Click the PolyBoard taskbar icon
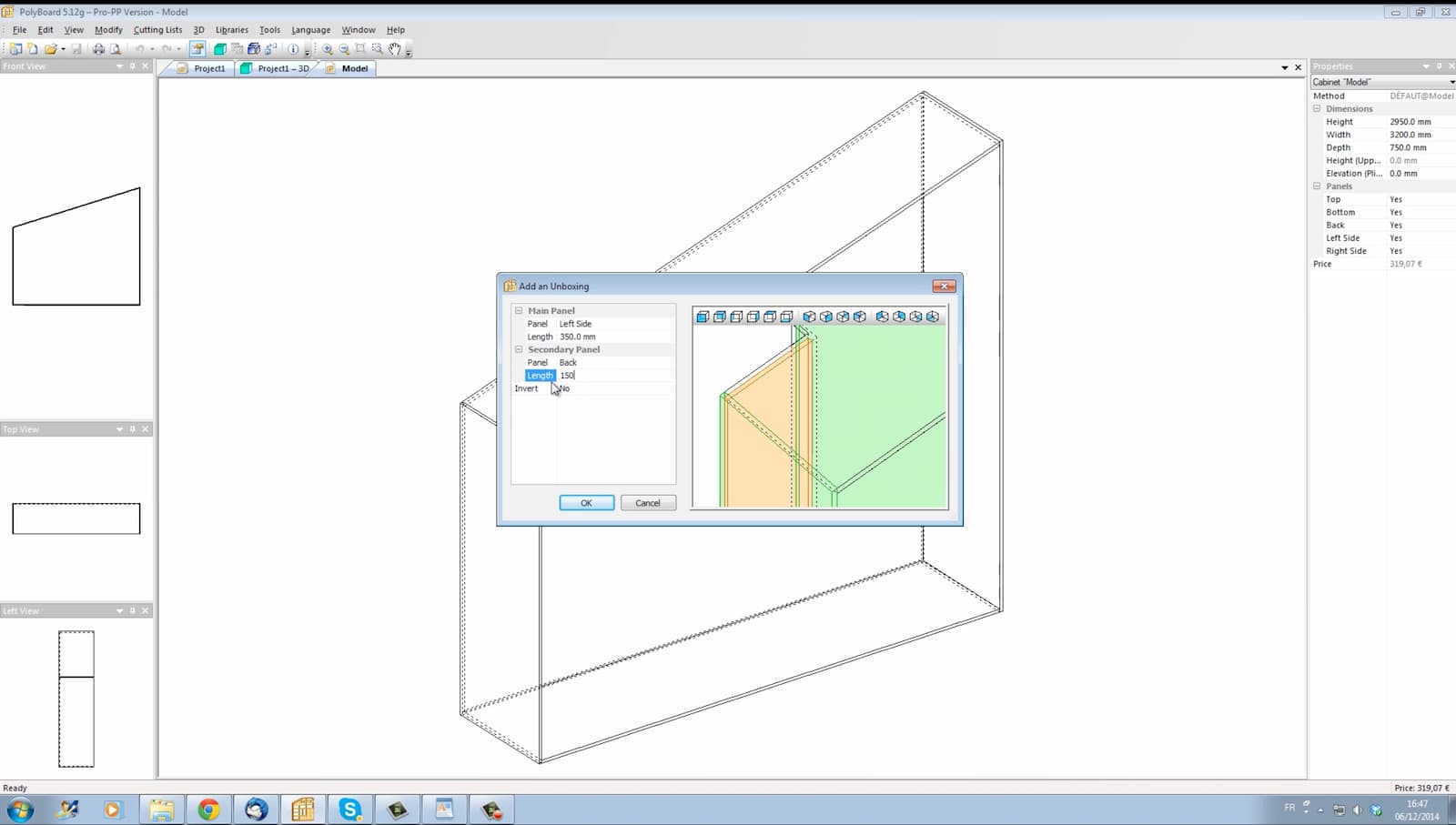Viewport: 1456px width, 825px height. (x=303, y=810)
